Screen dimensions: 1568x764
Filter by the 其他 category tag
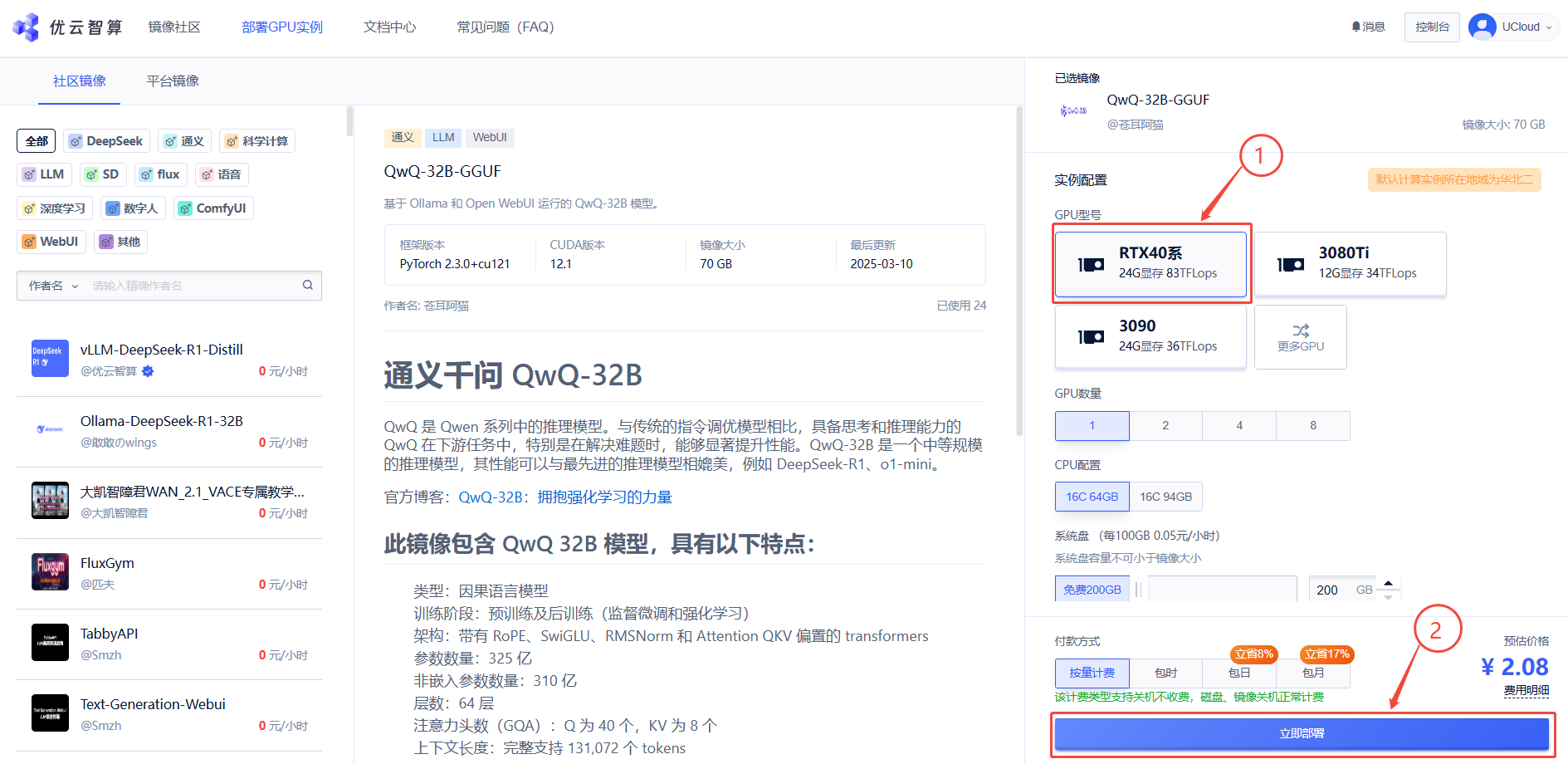[x=120, y=242]
